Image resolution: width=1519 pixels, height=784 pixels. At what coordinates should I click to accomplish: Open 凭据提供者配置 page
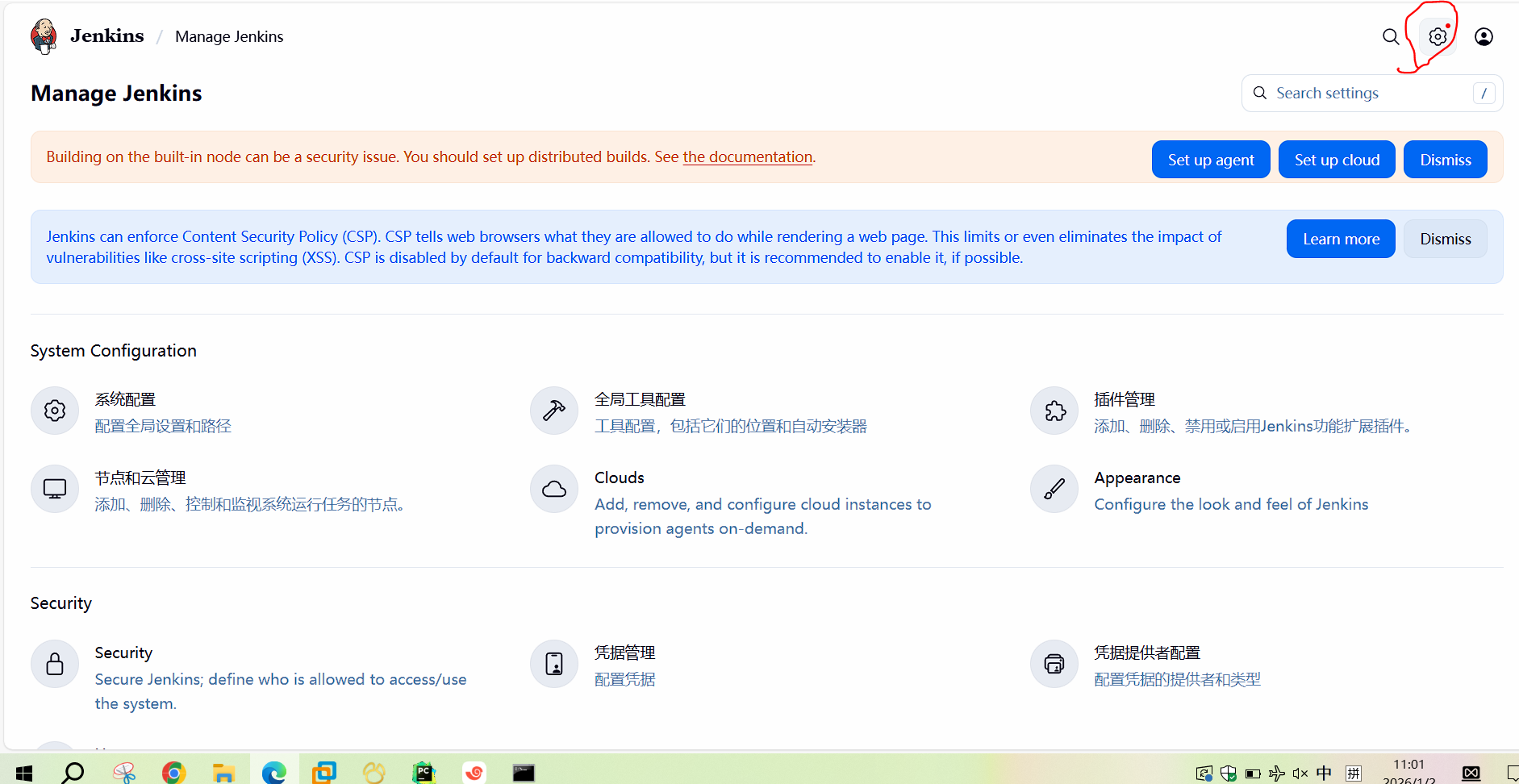1147,653
